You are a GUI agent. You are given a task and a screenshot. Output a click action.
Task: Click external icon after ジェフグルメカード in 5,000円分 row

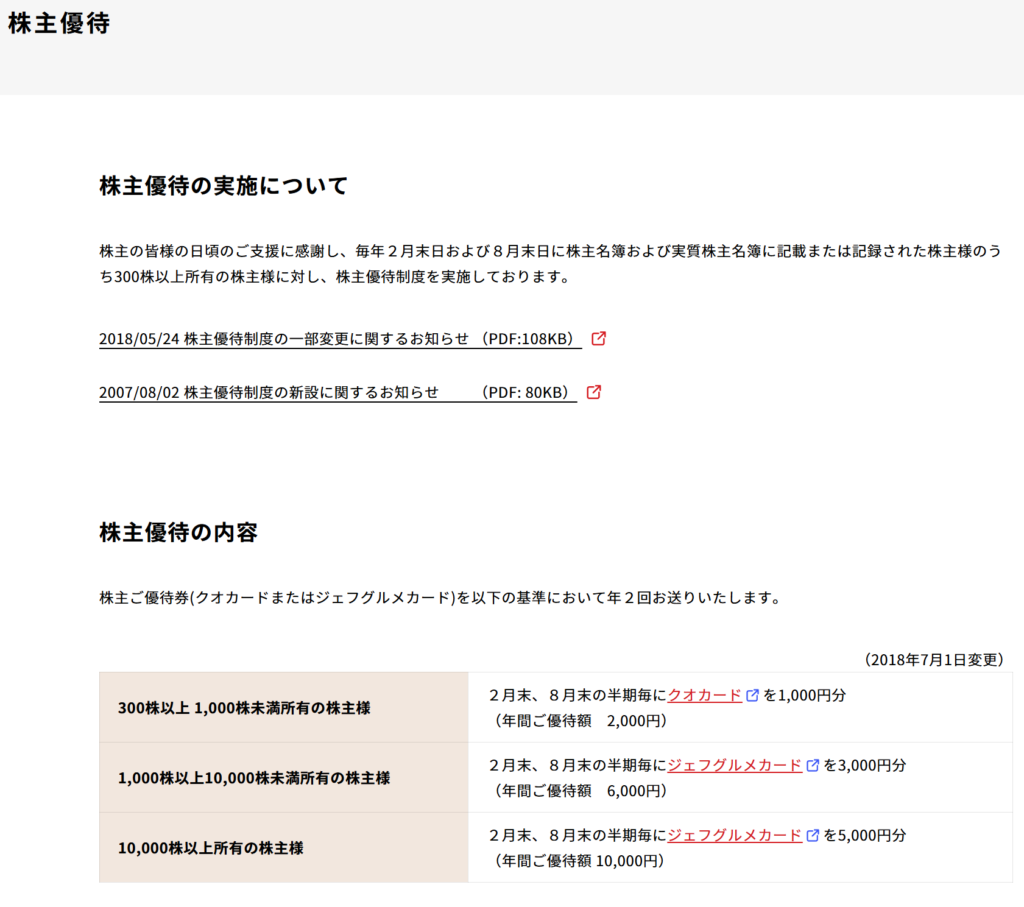(x=813, y=835)
